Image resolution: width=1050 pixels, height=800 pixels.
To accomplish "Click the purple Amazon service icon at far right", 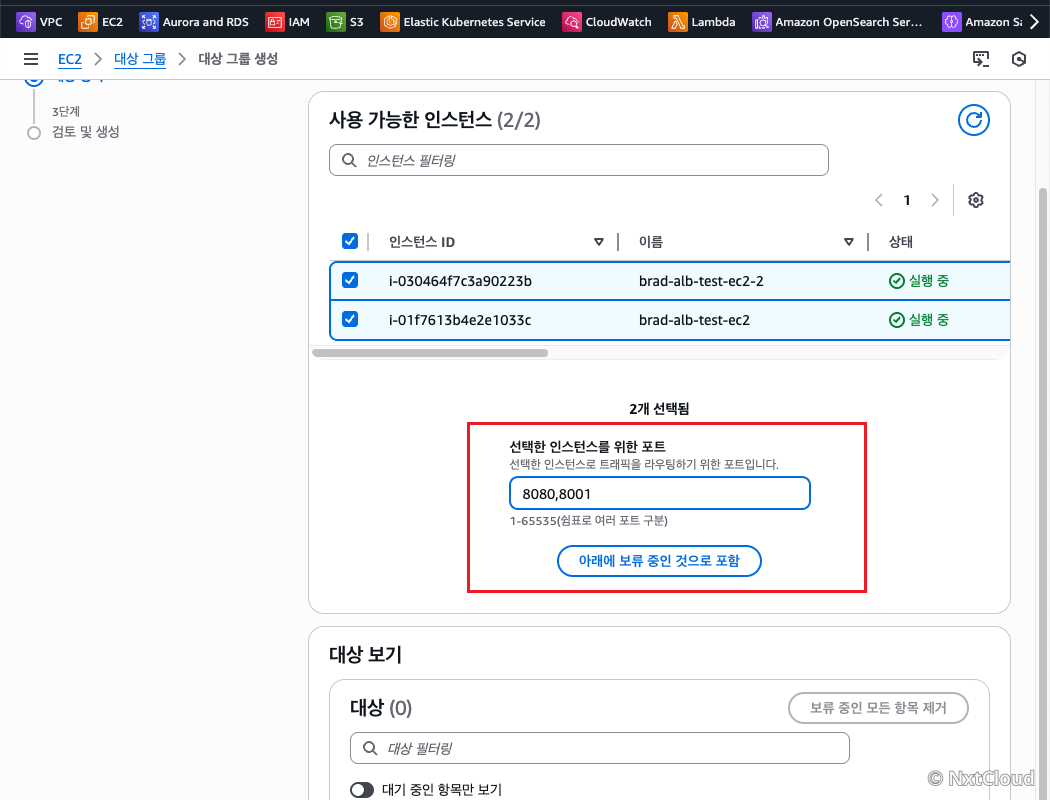I will coord(951,22).
